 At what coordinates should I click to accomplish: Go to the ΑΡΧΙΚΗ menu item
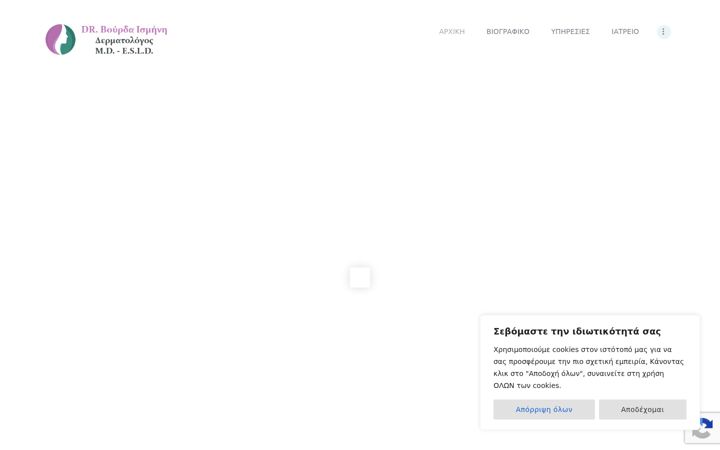452,32
